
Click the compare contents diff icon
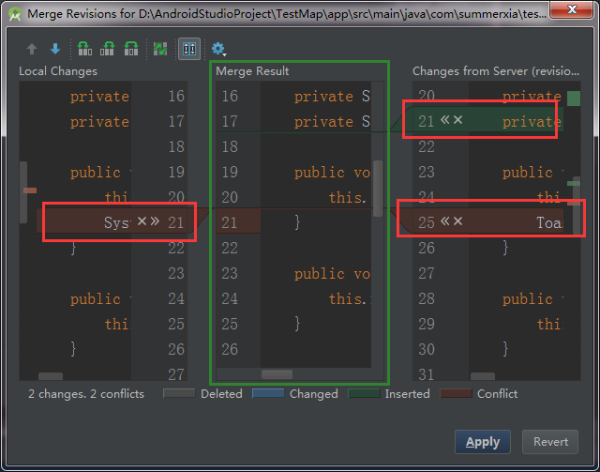point(160,49)
